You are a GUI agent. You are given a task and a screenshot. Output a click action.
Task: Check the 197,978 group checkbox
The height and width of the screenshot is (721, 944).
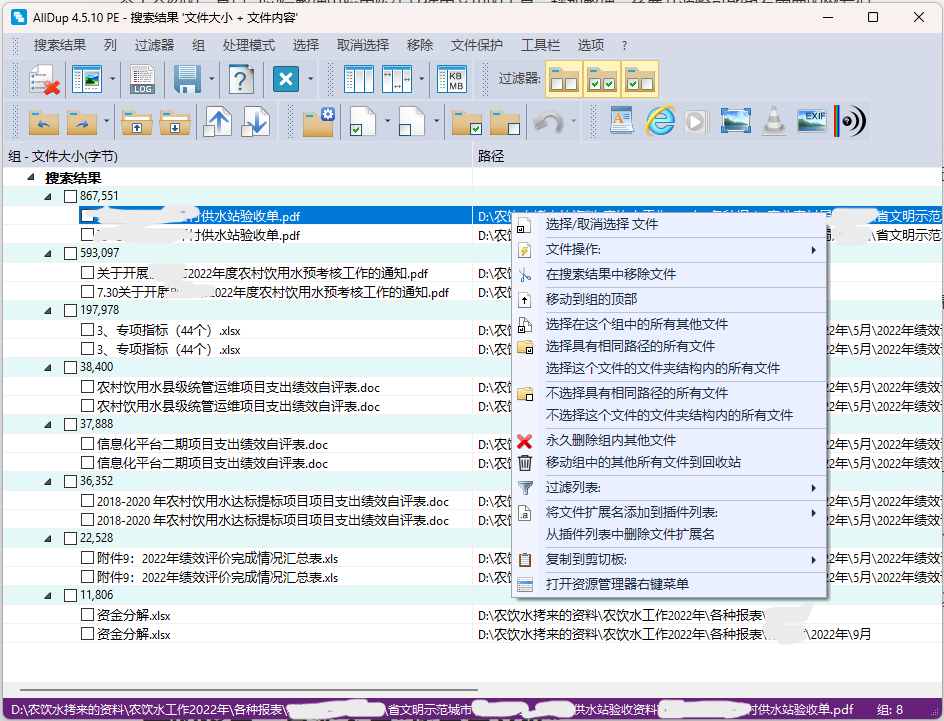[x=70, y=311]
